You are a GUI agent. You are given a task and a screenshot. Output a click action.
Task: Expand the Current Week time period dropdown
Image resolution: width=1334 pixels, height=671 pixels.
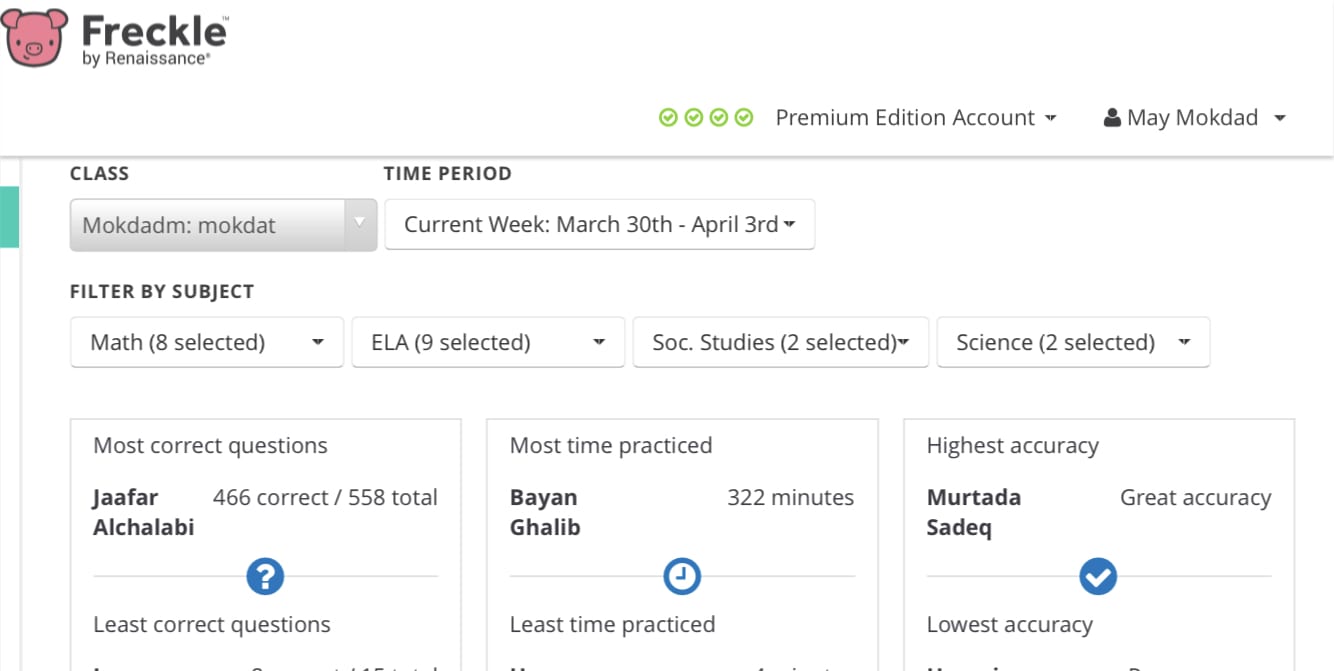(x=599, y=225)
